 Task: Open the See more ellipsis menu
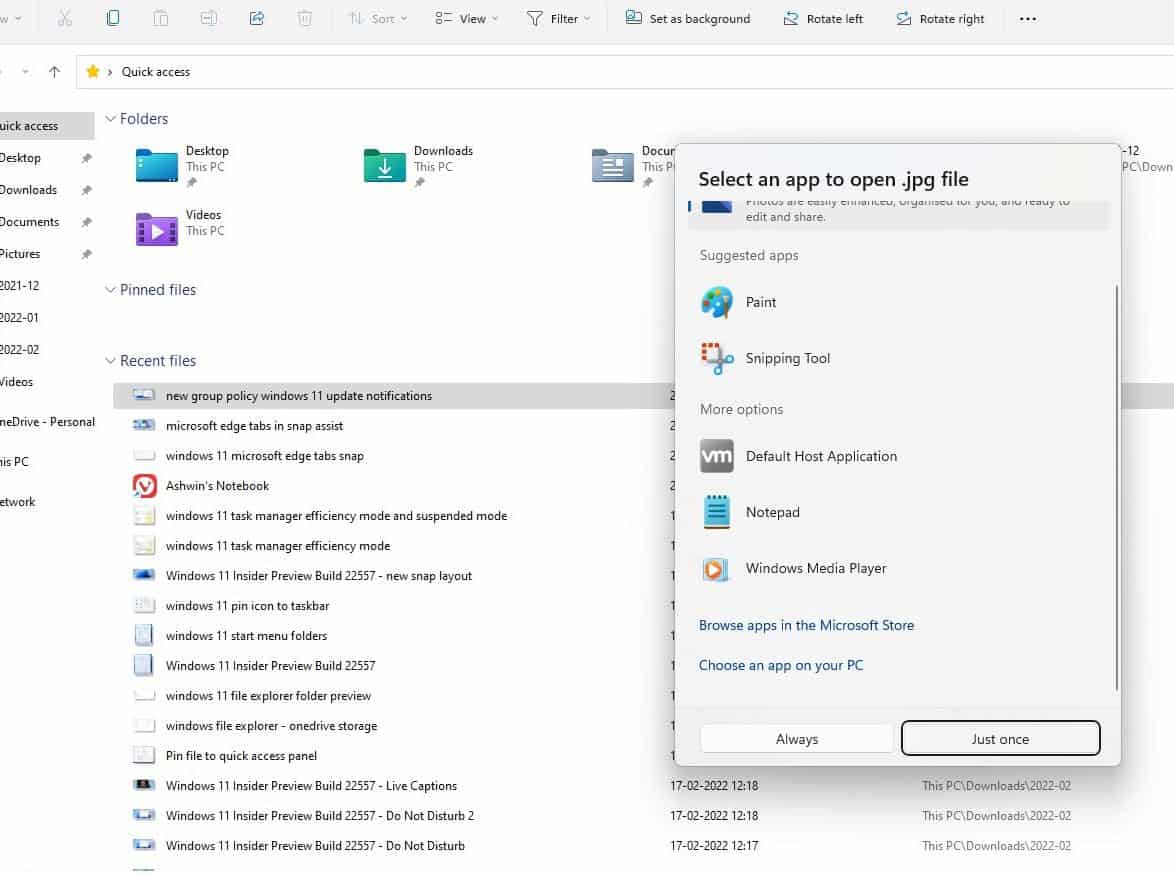(1027, 19)
